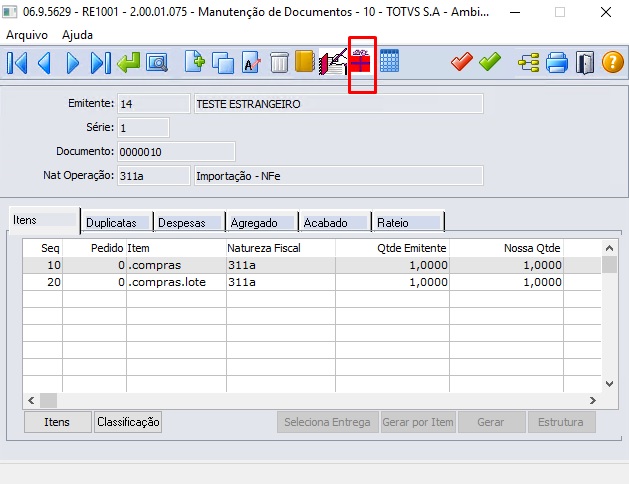This screenshot has width=629, height=484.
Task: Click the TESTE ESTRANGEIRO name field
Action: pyautogui.click(x=339, y=104)
